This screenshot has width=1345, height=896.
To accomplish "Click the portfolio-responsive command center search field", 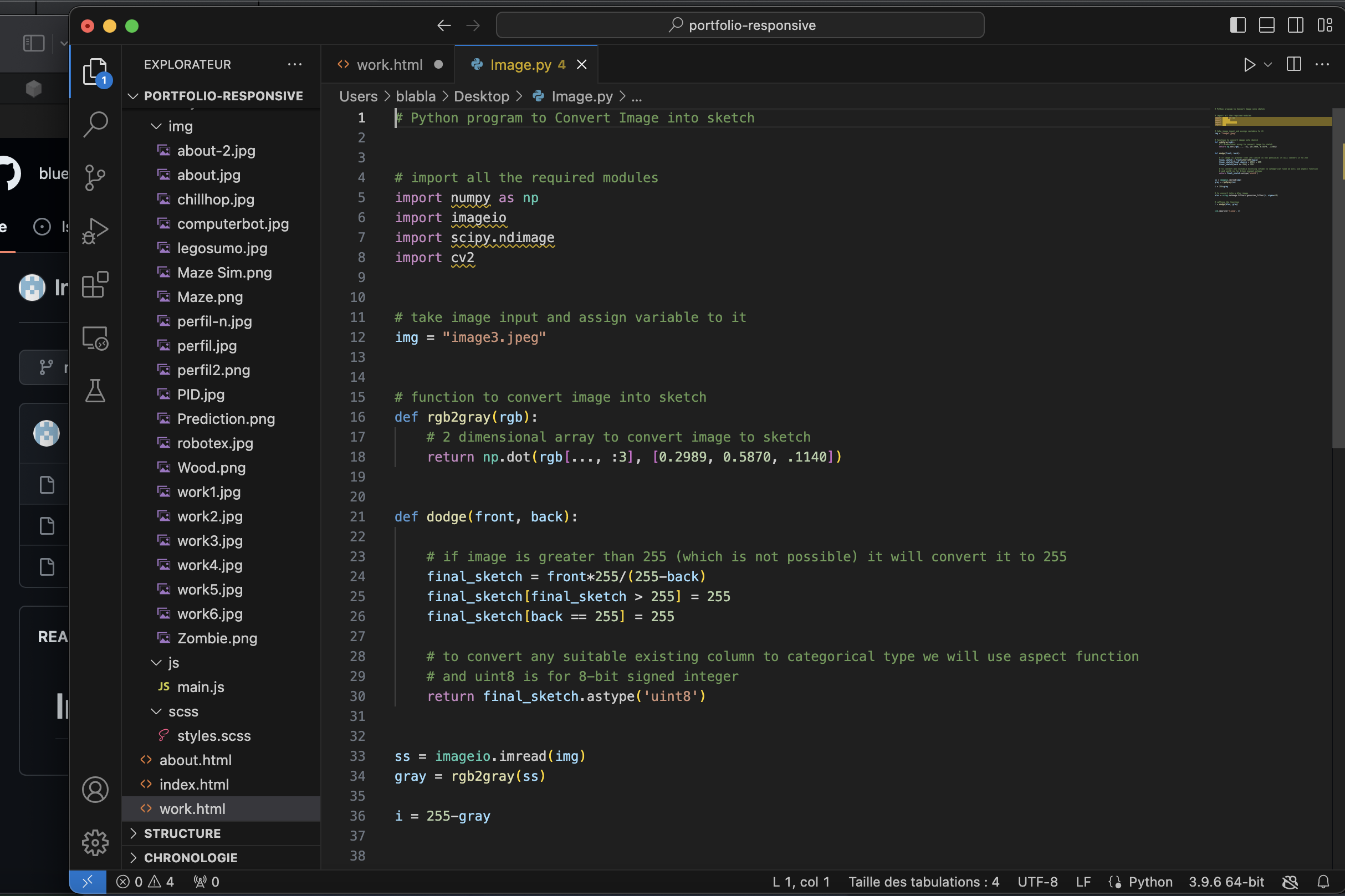I will pyautogui.click(x=740, y=25).
